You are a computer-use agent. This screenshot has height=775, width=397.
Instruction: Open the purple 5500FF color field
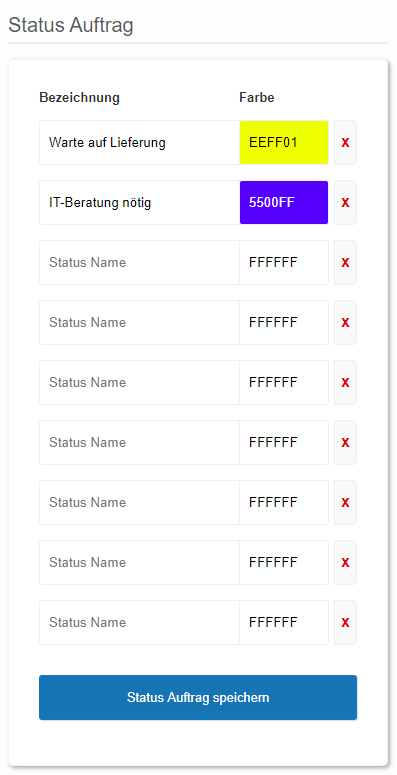(284, 202)
